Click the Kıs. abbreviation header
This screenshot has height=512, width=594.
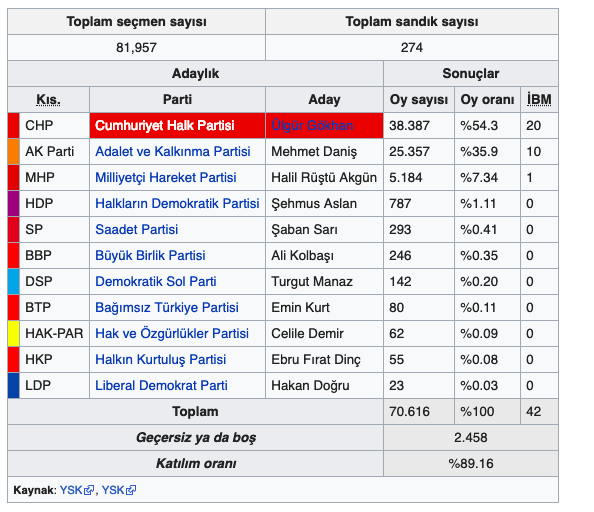48,100
